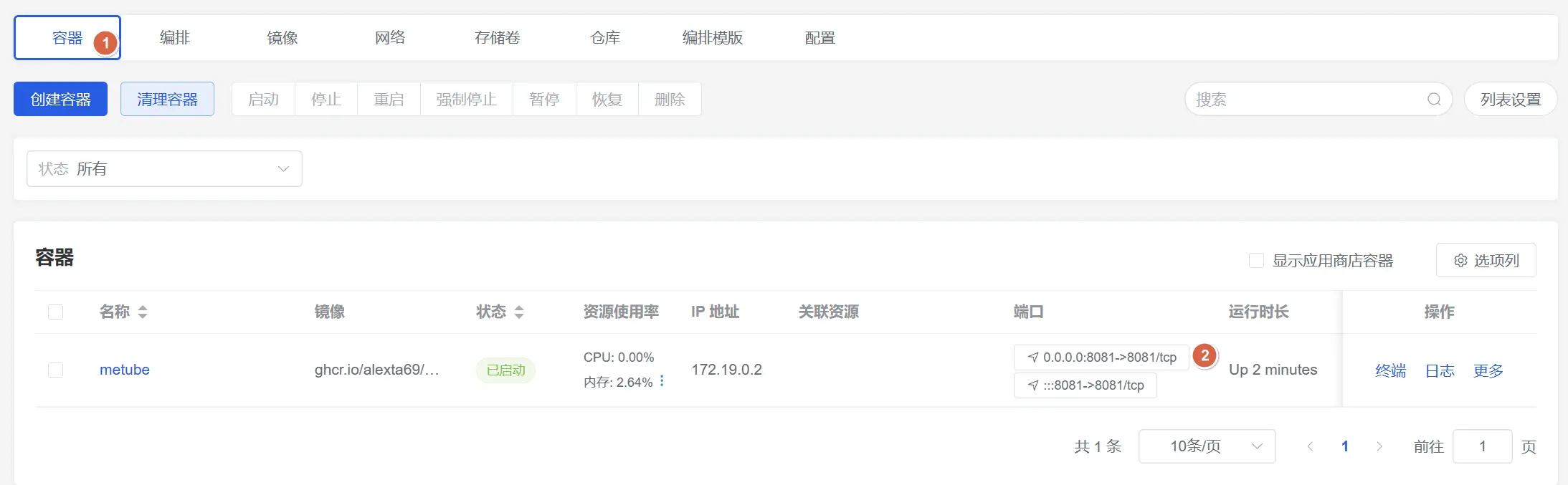Screen dimensions: 1568x485
Task: Switch to 镜像 tab
Action: coord(282,38)
